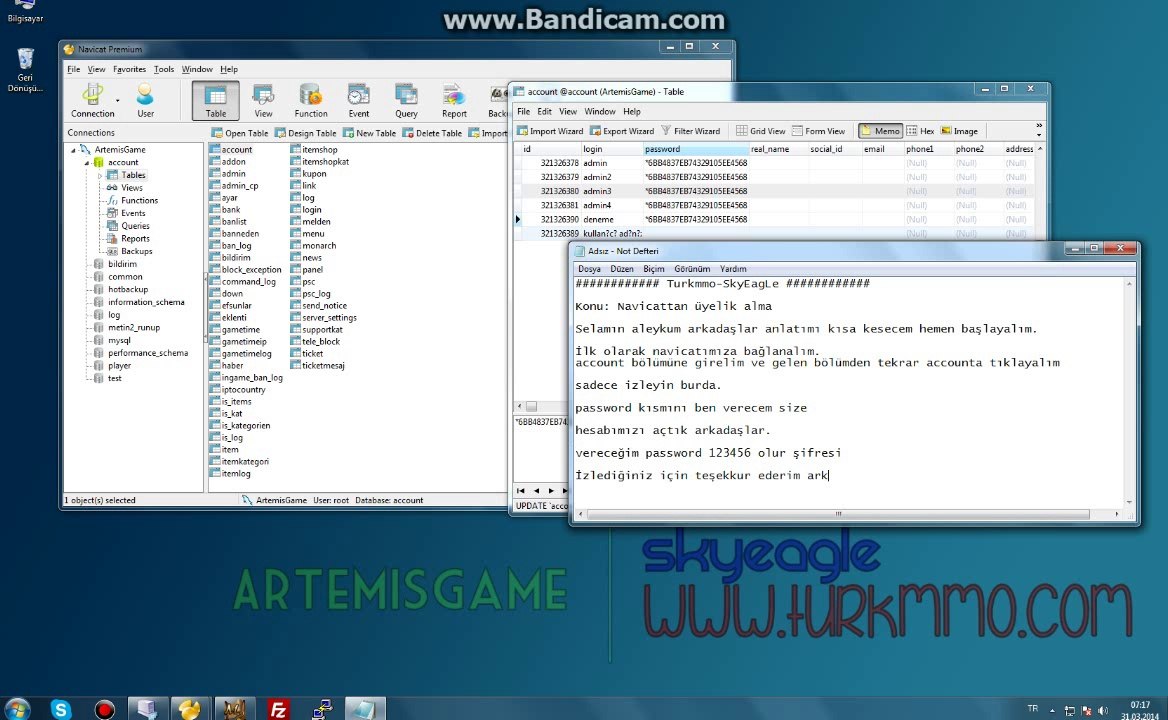Click Bandicam record taskbar icon
The image size is (1168, 720).
104,709
